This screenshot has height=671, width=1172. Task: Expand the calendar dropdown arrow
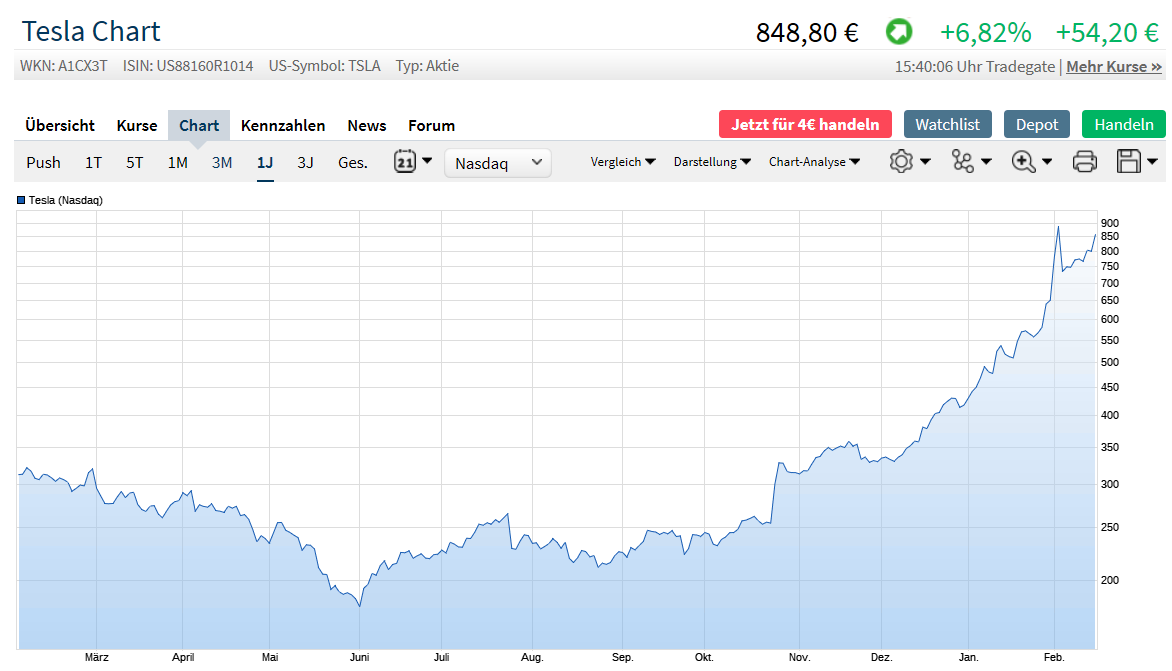427,161
